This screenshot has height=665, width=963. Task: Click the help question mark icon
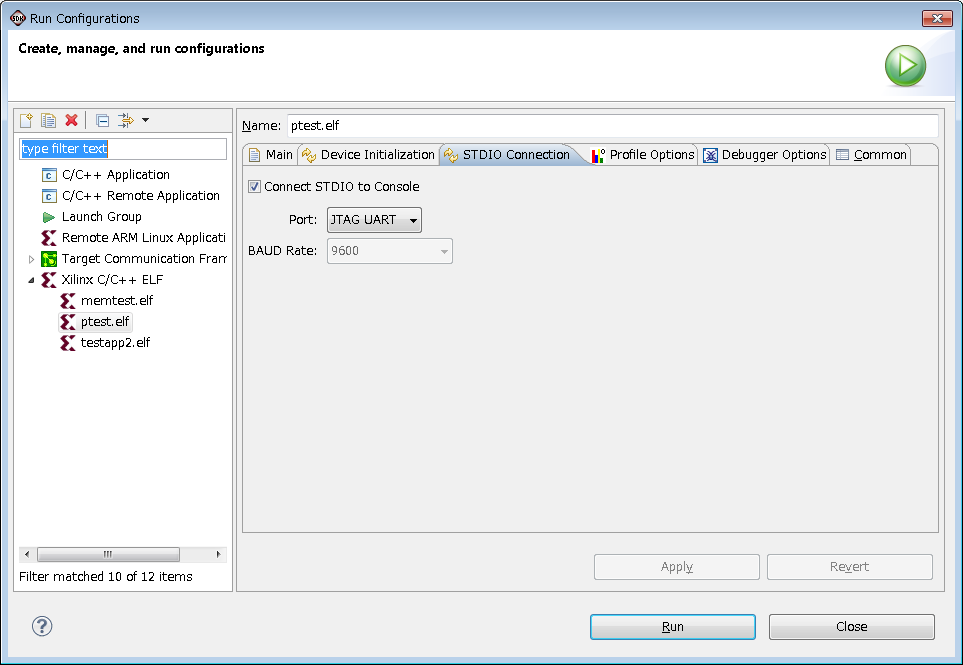coord(42,626)
